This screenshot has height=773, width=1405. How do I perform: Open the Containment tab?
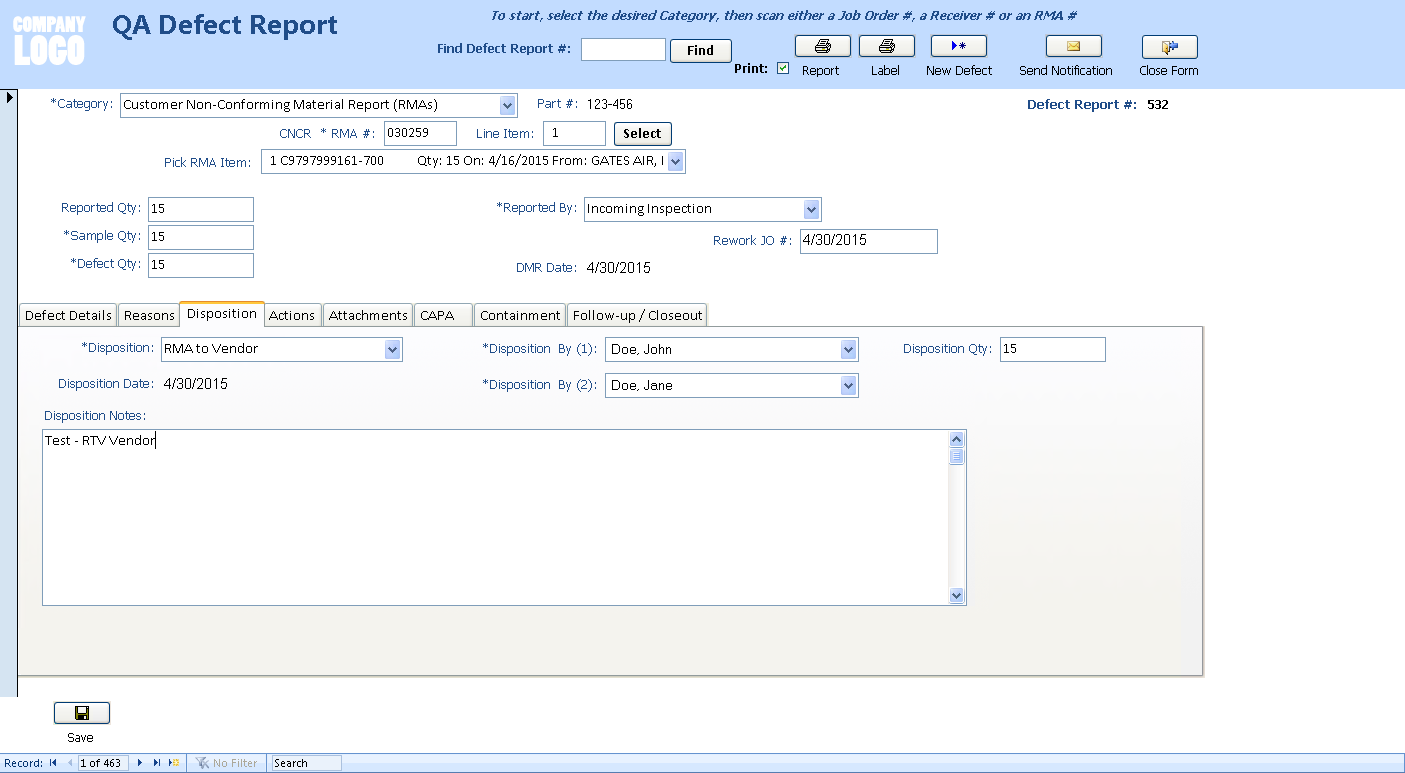click(520, 315)
